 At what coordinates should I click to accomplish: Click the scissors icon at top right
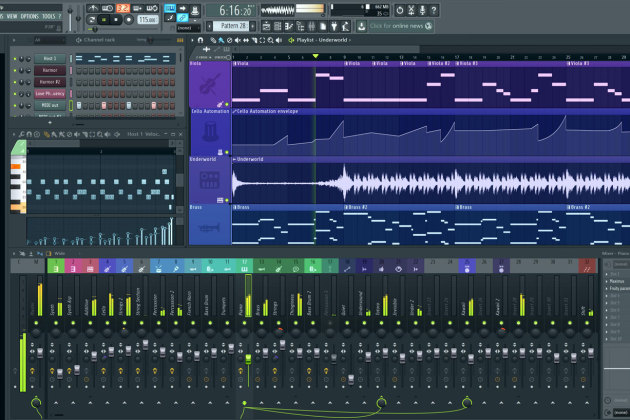(x=411, y=10)
